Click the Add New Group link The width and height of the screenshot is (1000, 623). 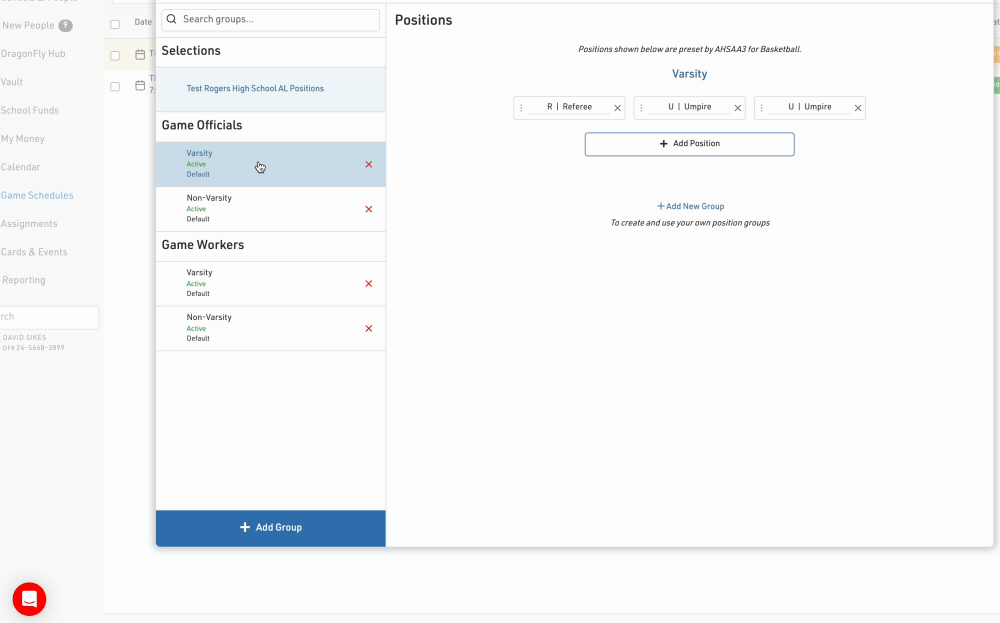tap(690, 206)
